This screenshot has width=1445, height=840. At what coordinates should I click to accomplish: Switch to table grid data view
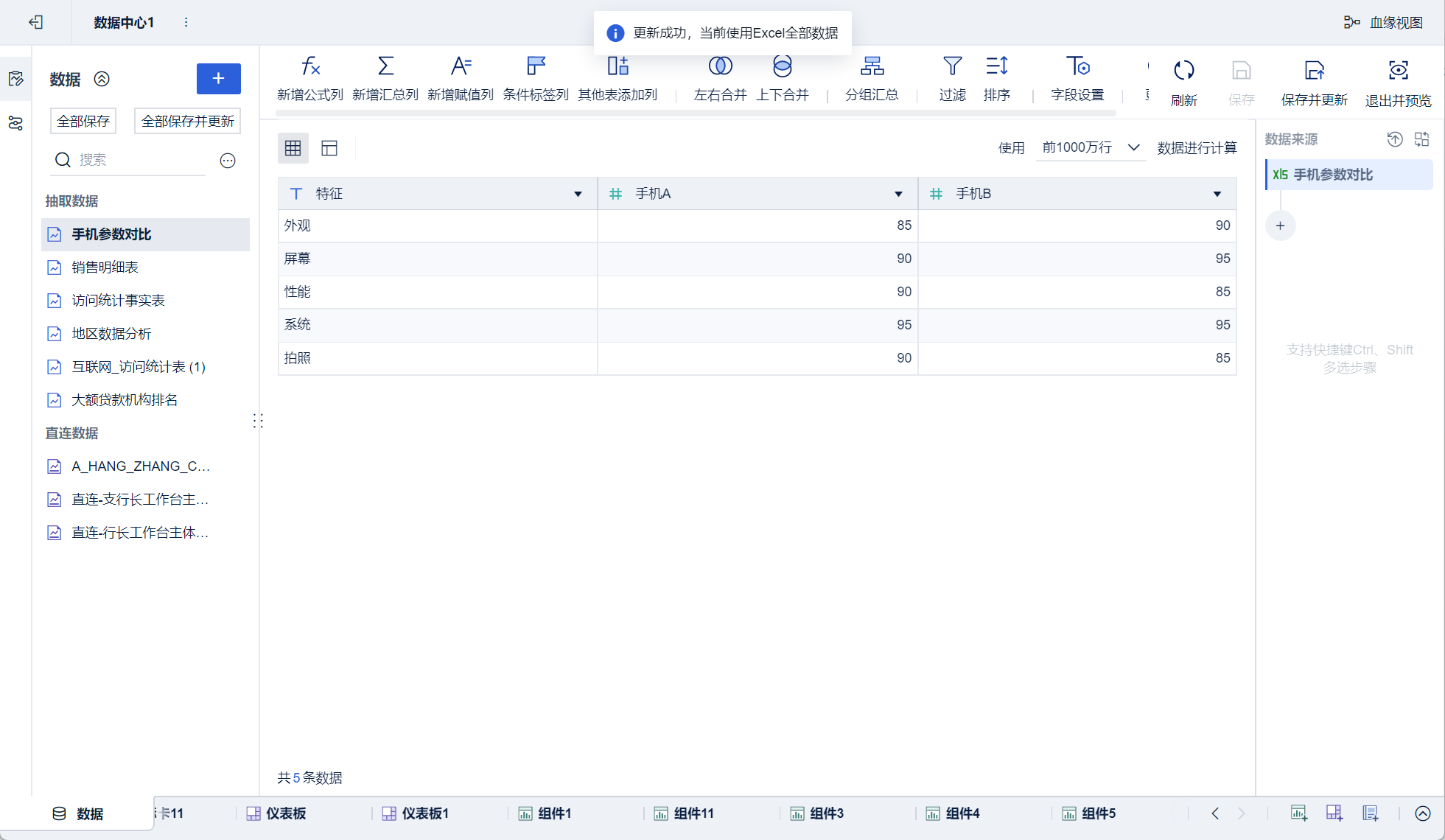pos(293,148)
